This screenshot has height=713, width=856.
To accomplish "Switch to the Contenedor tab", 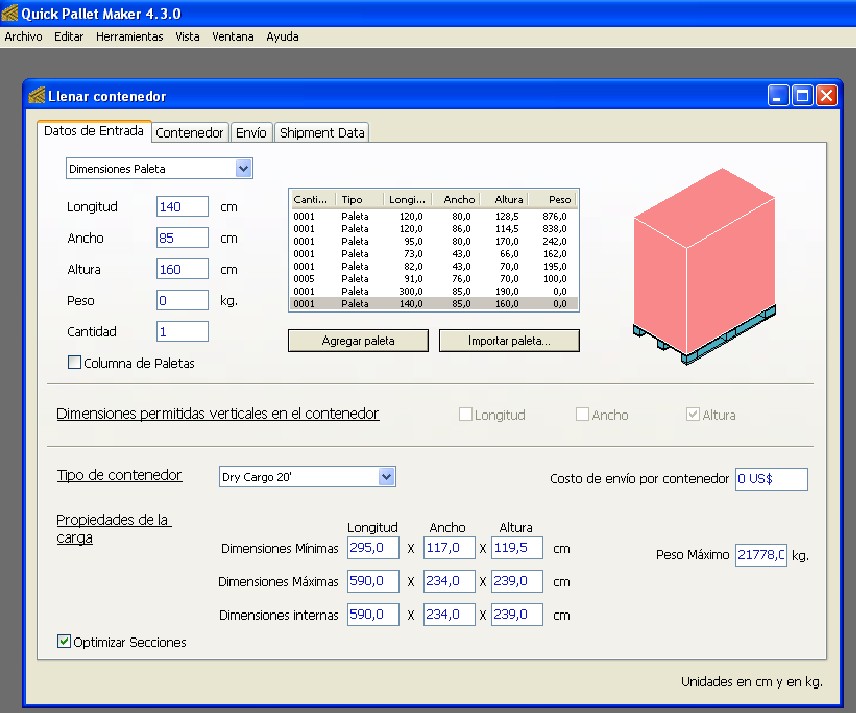I will [x=189, y=133].
